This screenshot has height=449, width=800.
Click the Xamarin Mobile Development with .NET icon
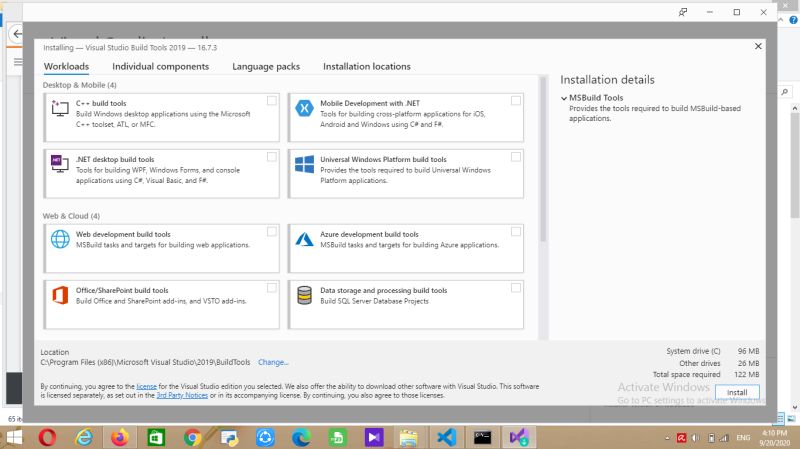coord(304,108)
